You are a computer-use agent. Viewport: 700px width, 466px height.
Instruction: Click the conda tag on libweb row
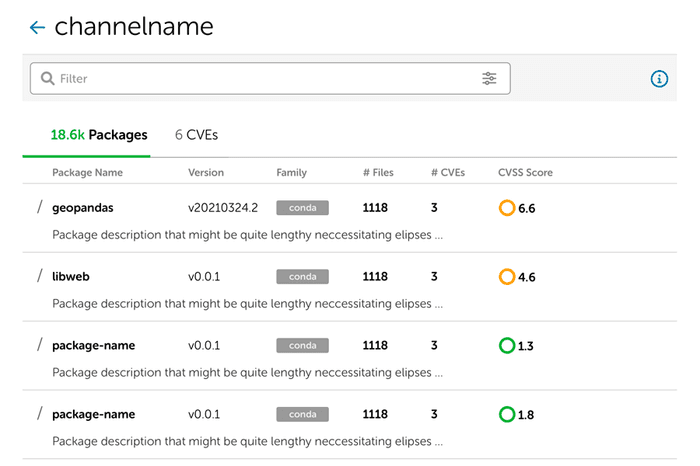click(x=302, y=277)
